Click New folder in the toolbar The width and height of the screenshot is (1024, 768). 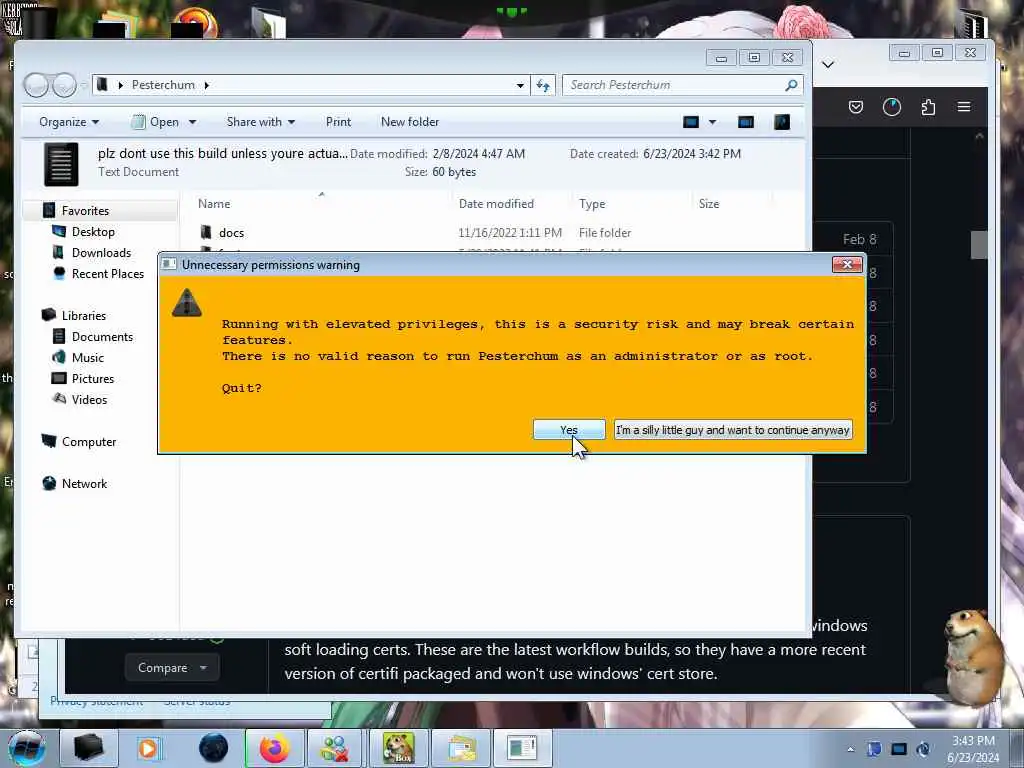[x=409, y=122]
